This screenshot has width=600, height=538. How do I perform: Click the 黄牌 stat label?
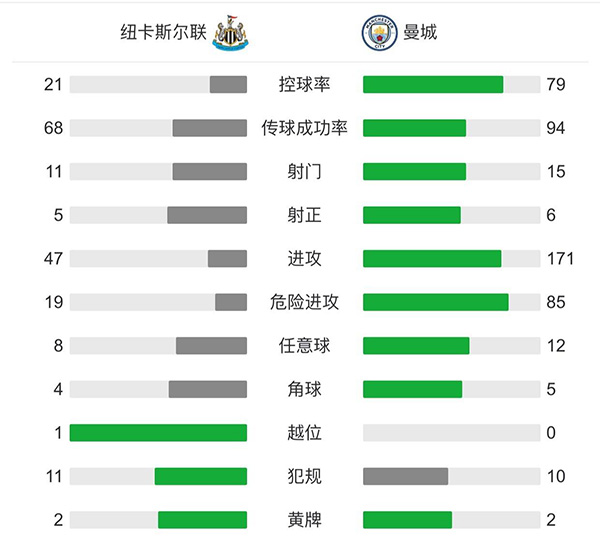click(304, 520)
